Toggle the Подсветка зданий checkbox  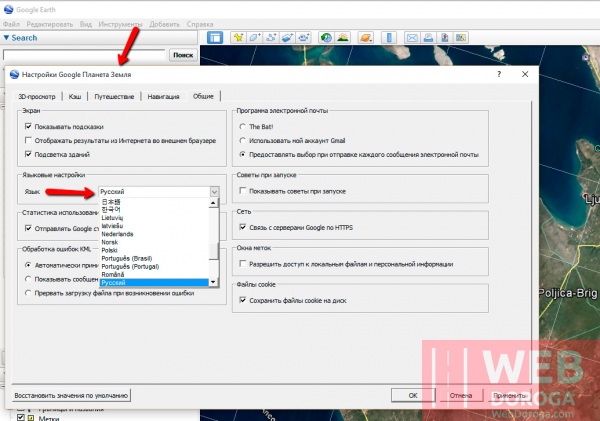click(x=28, y=154)
